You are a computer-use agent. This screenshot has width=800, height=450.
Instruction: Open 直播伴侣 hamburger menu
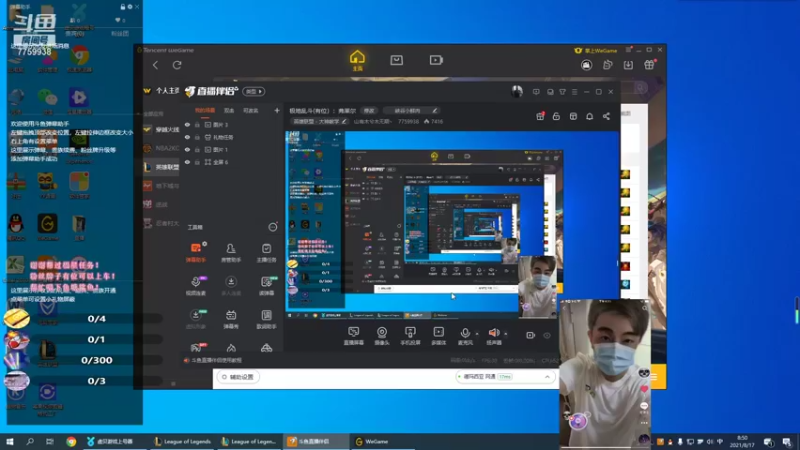574,92
